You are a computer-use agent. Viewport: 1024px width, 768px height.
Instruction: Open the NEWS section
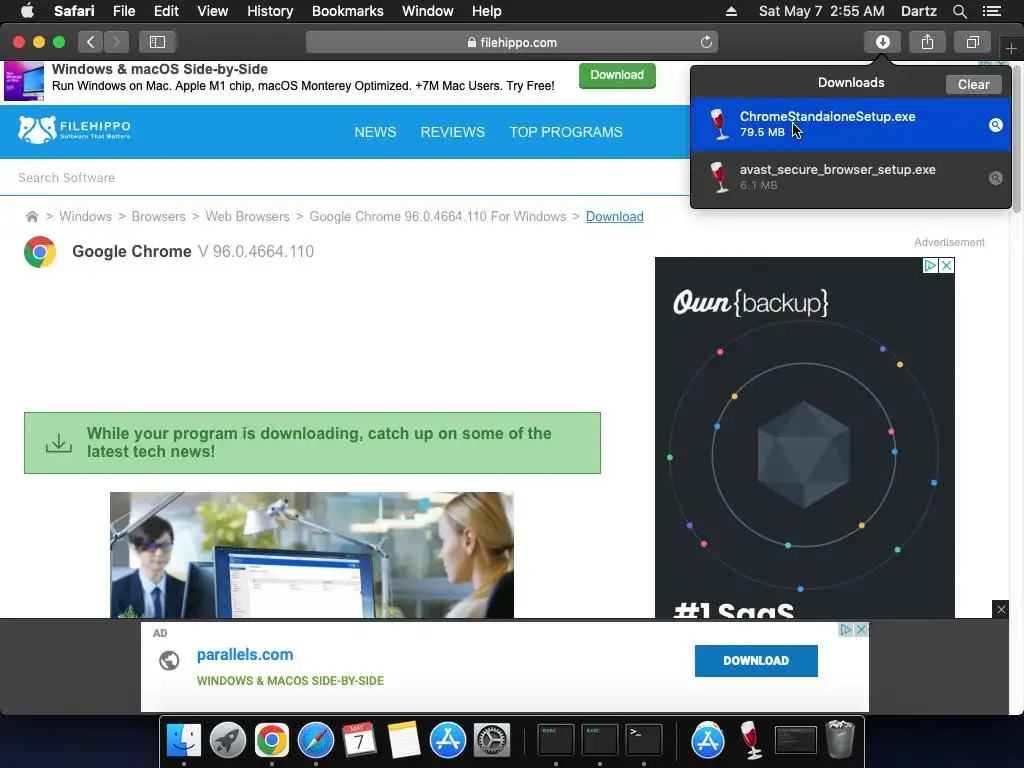click(x=375, y=132)
